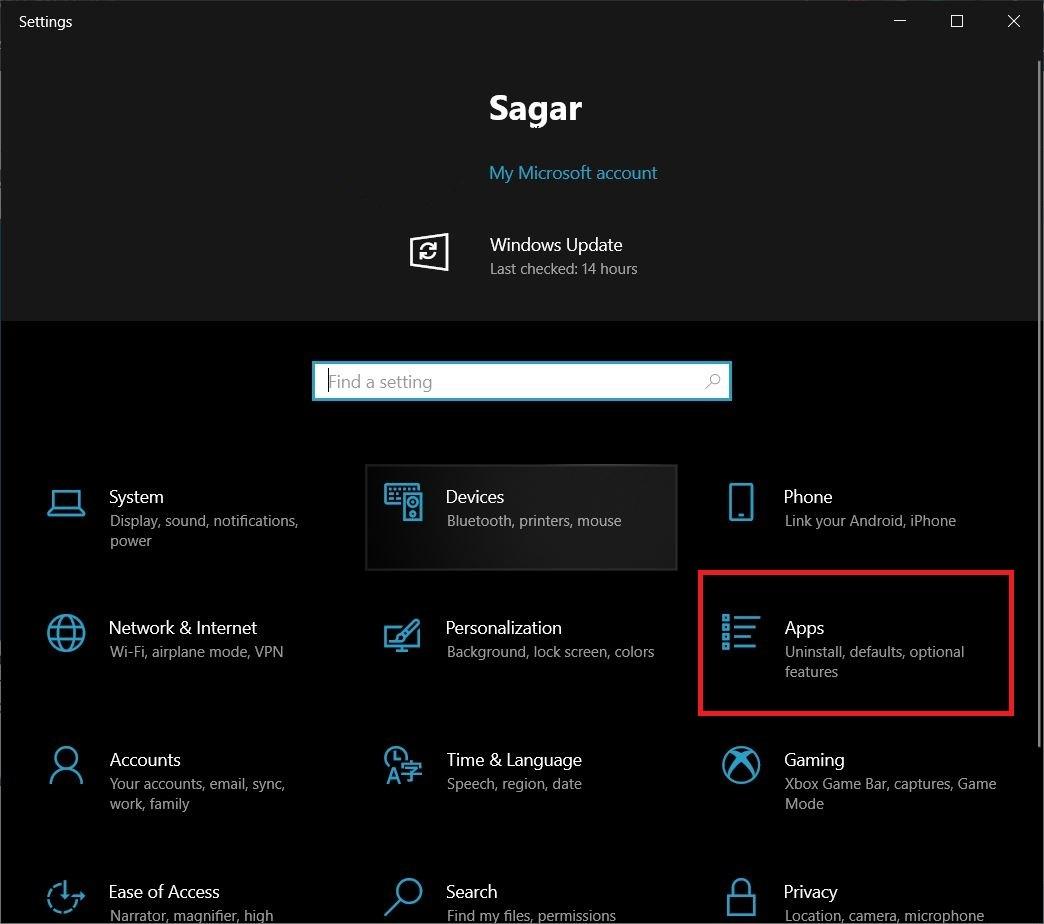1044x924 pixels.
Task: Click the Privacy padlock icon
Action: tap(741, 897)
